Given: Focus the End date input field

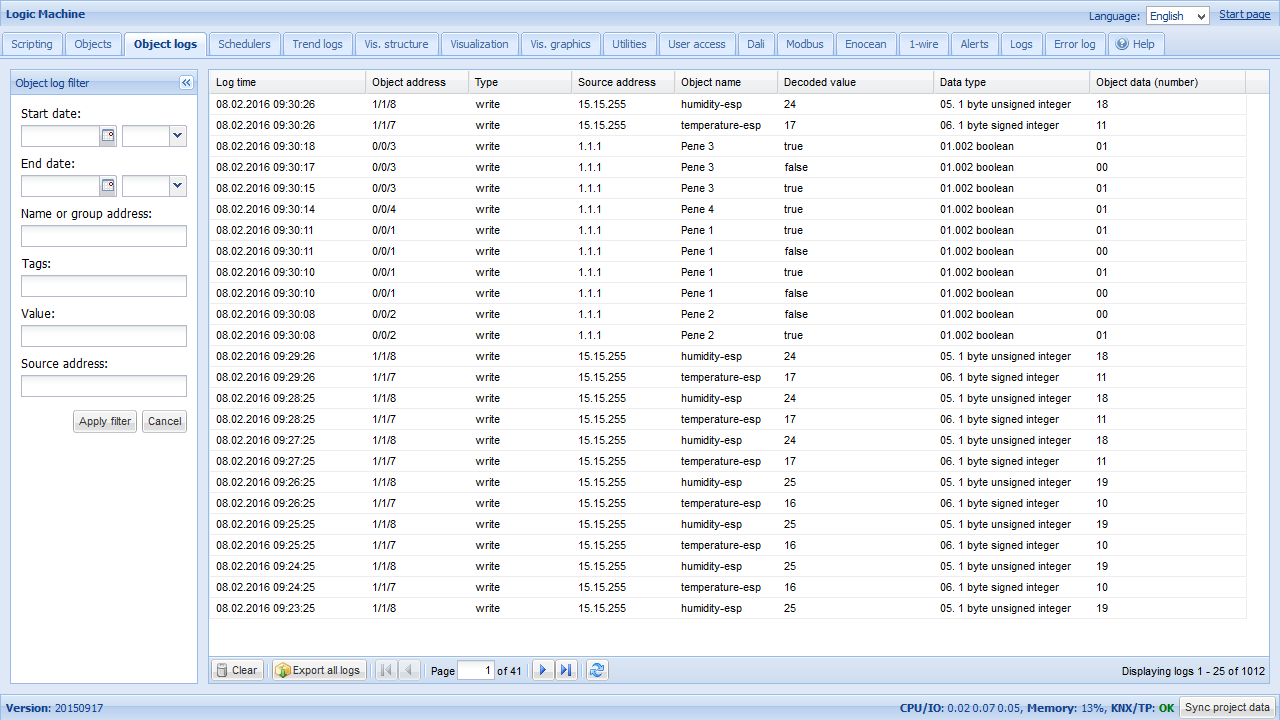Looking at the screenshot, I should [x=61, y=186].
